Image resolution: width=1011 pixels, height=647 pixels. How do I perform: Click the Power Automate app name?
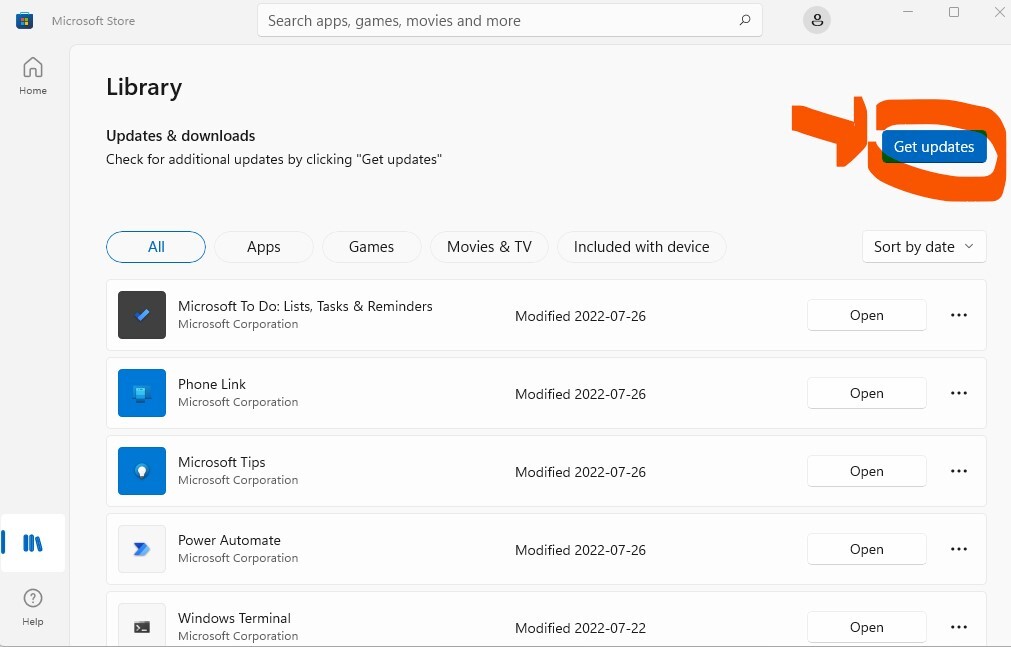(x=229, y=540)
